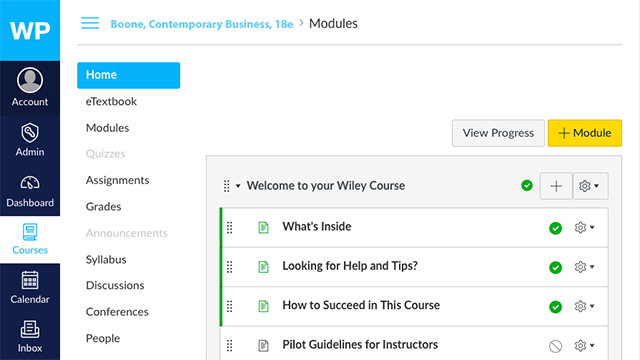Viewport: 640px width, 360px height.
Task: Click the Courses book icon
Action: (x=30, y=231)
